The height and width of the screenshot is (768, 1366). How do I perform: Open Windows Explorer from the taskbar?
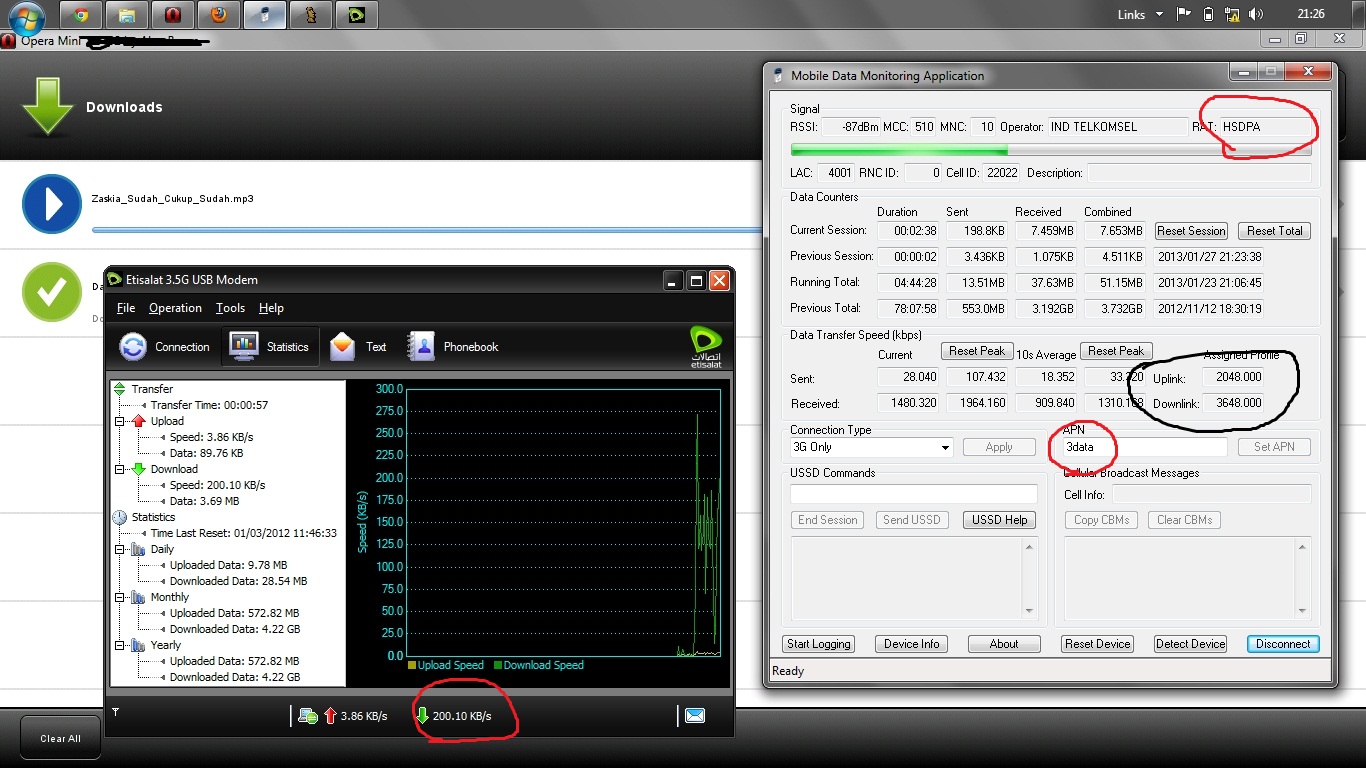(127, 15)
